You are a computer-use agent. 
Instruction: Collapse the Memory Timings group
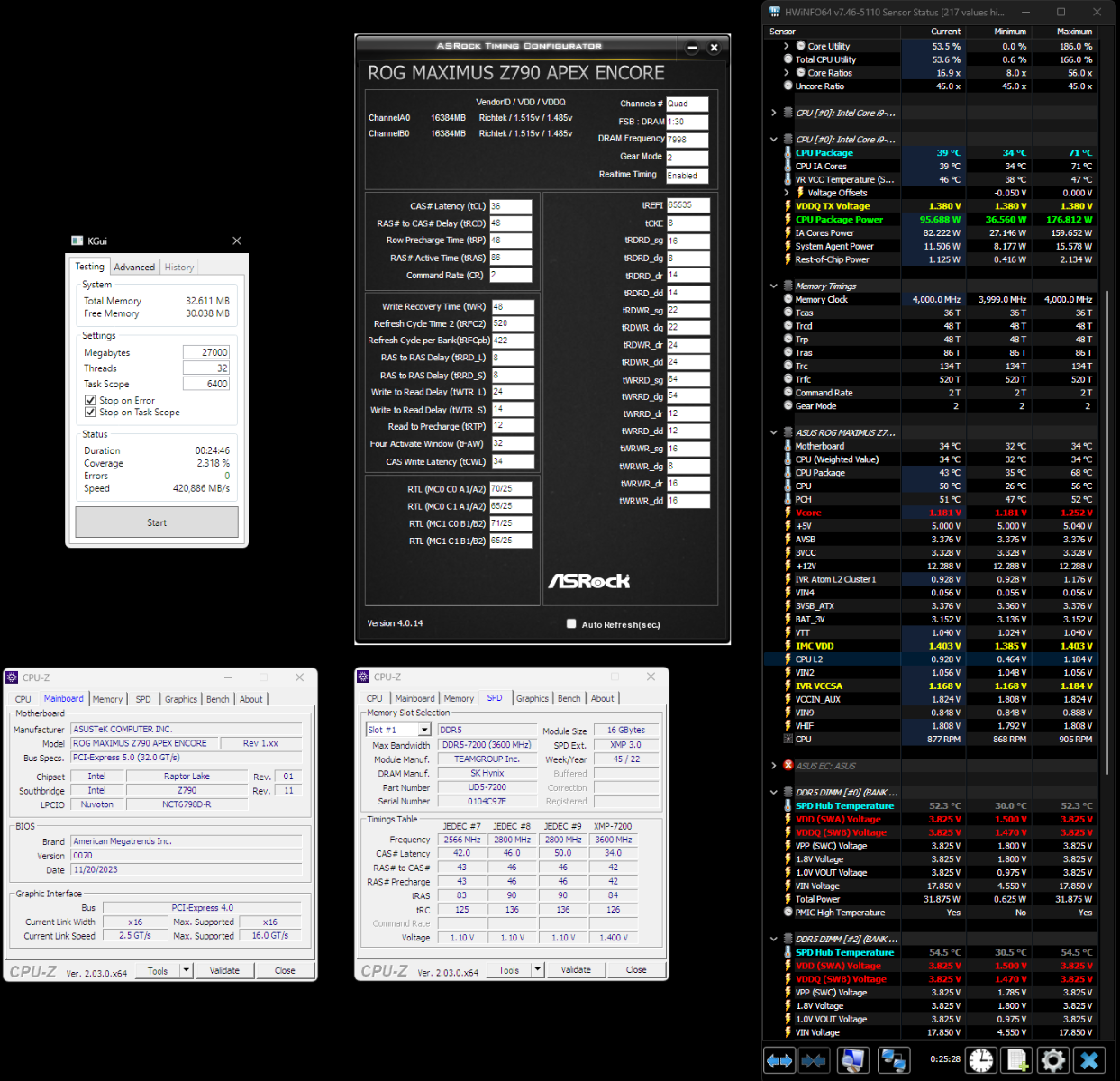[774, 286]
